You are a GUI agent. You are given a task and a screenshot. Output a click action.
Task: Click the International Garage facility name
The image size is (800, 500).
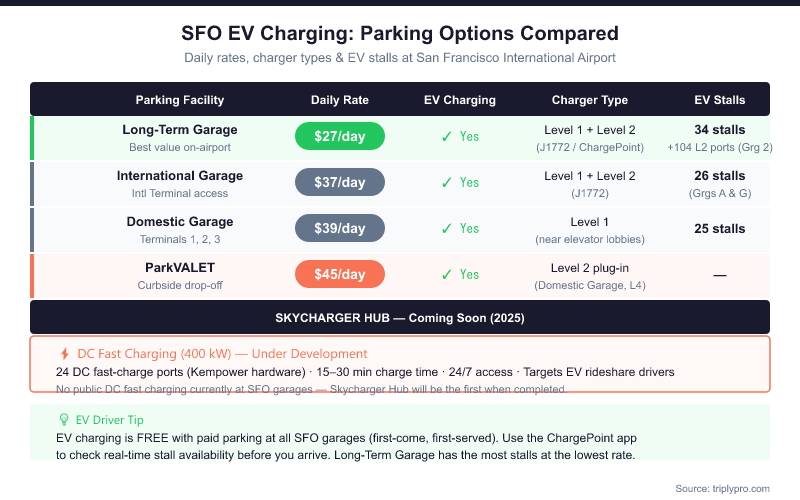pos(180,176)
